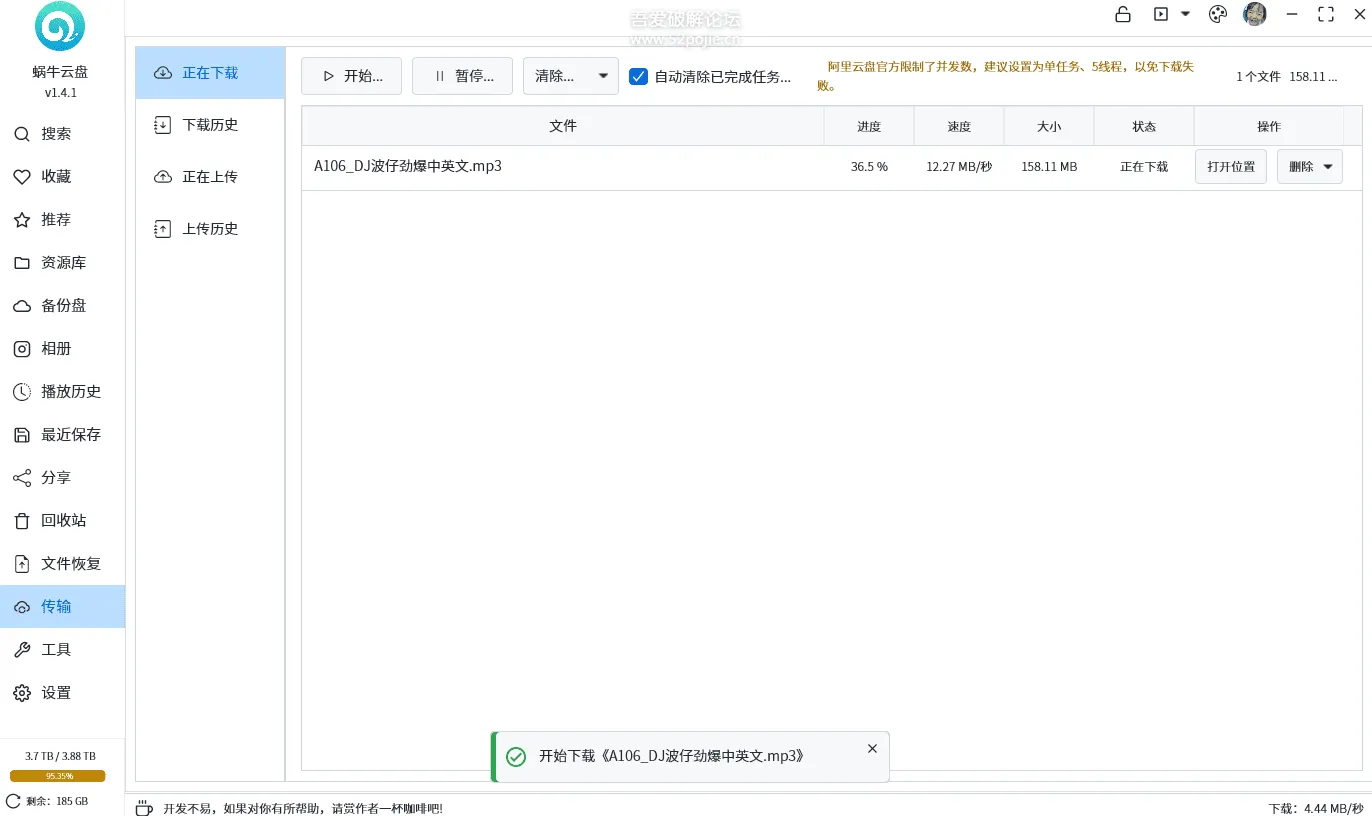Screen dimensions: 1372x816
Task: Click the storage usage bar 95.35%
Action: pyautogui.click(x=58, y=776)
